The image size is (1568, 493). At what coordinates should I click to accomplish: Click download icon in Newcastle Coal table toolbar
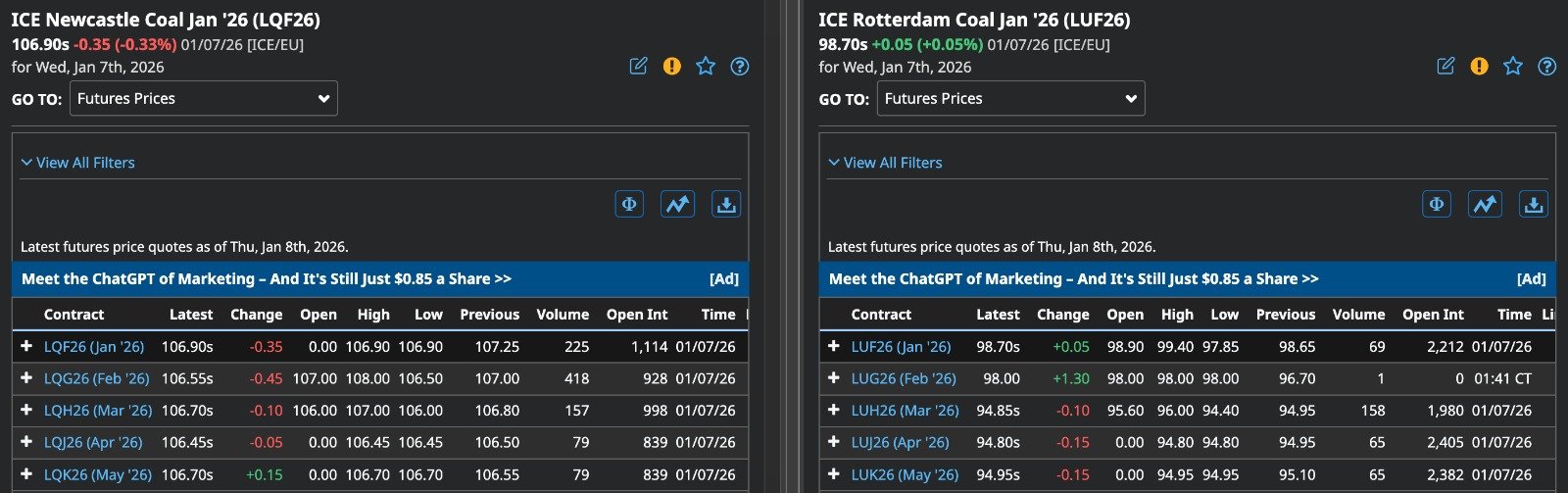tap(725, 205)
